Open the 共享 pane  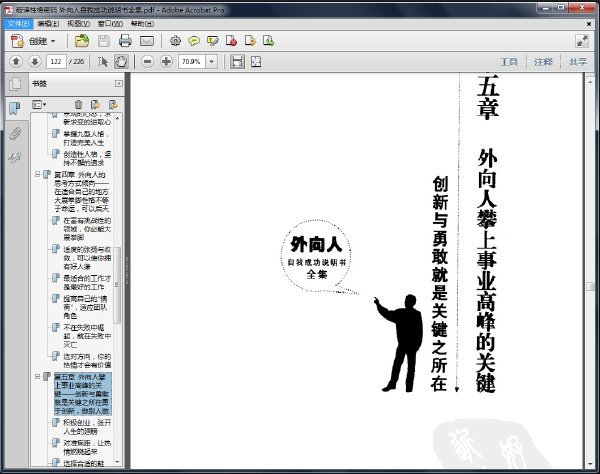577,62
